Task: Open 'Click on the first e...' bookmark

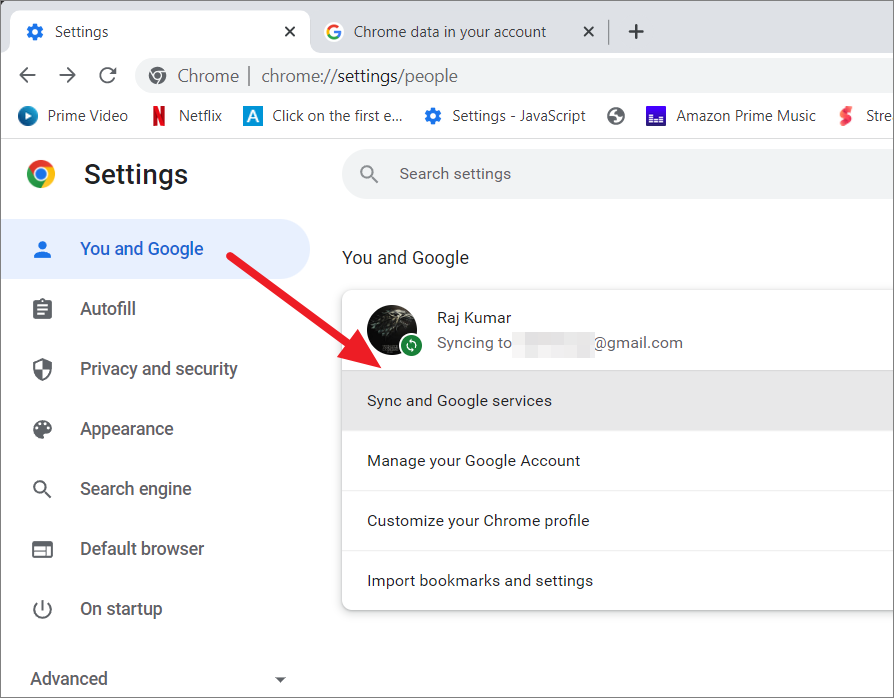Action: click(323, 116)
